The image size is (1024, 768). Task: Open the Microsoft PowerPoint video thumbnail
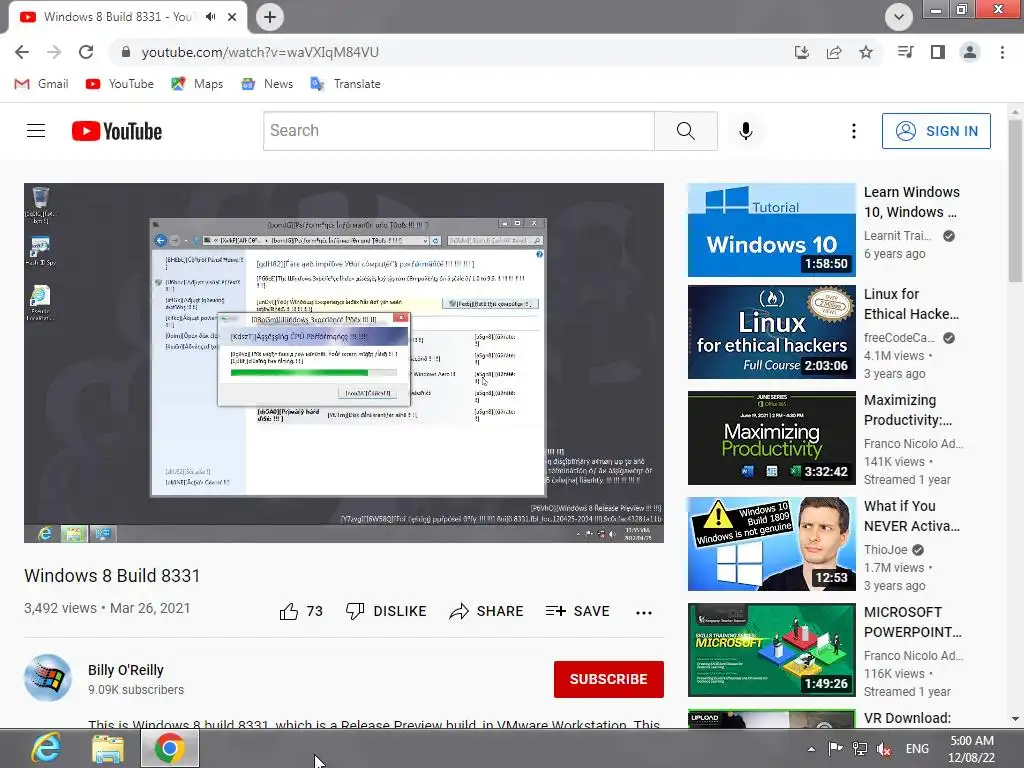click(x=771, y=650)
